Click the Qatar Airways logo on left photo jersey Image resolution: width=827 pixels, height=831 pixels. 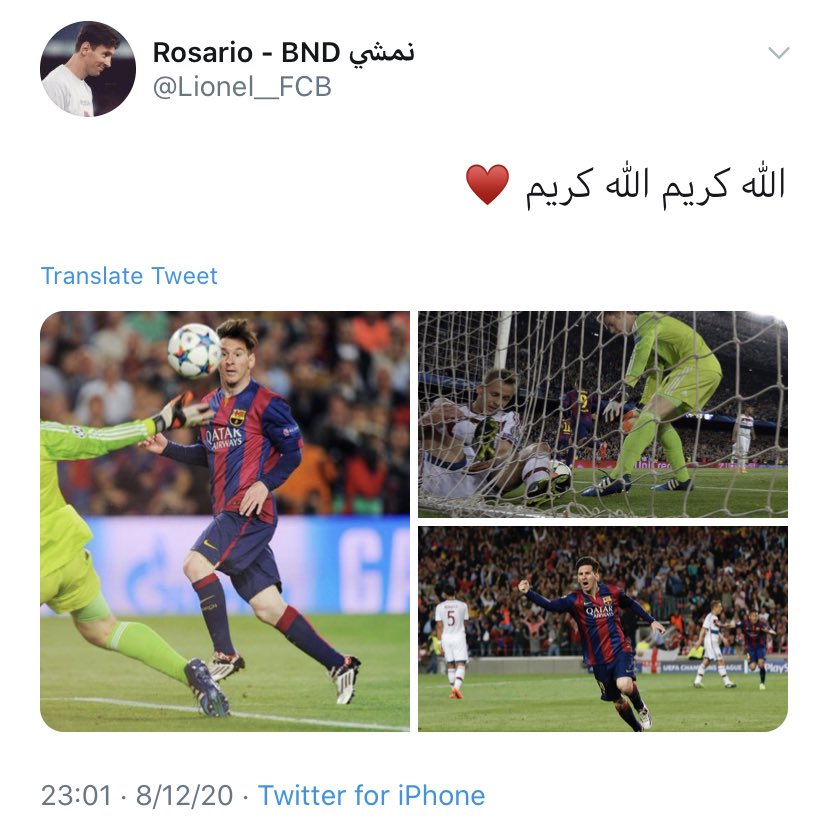(x=224, y=438)
